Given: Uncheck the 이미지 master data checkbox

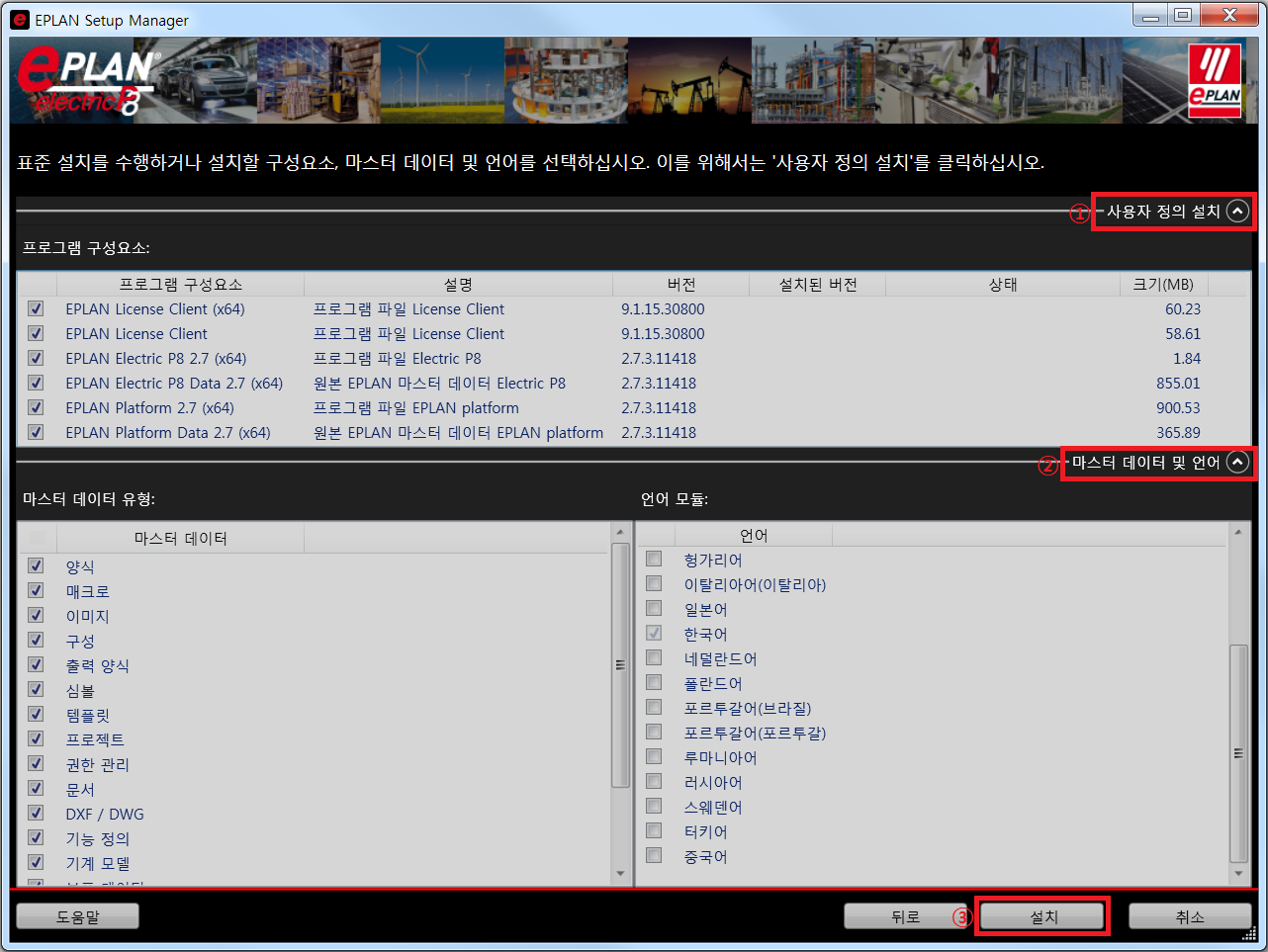Looking at the screenshot, I should [x=36, y=615].
